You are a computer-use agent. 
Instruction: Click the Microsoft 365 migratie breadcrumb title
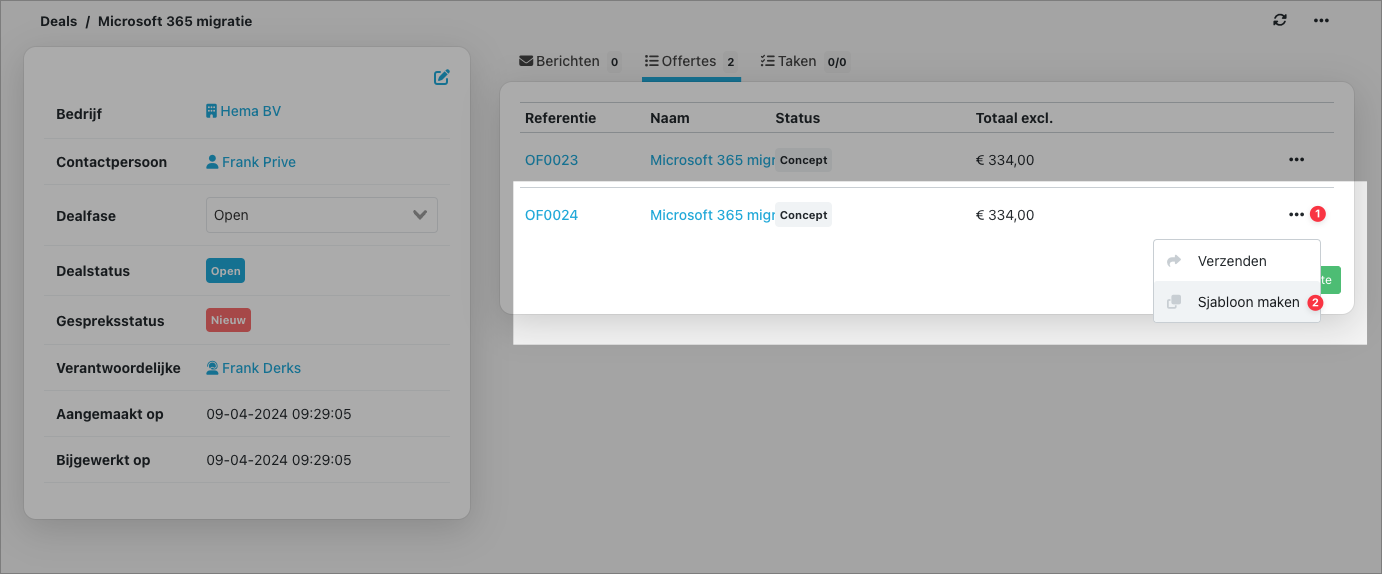pyautogui.click(x=175, y=21)
